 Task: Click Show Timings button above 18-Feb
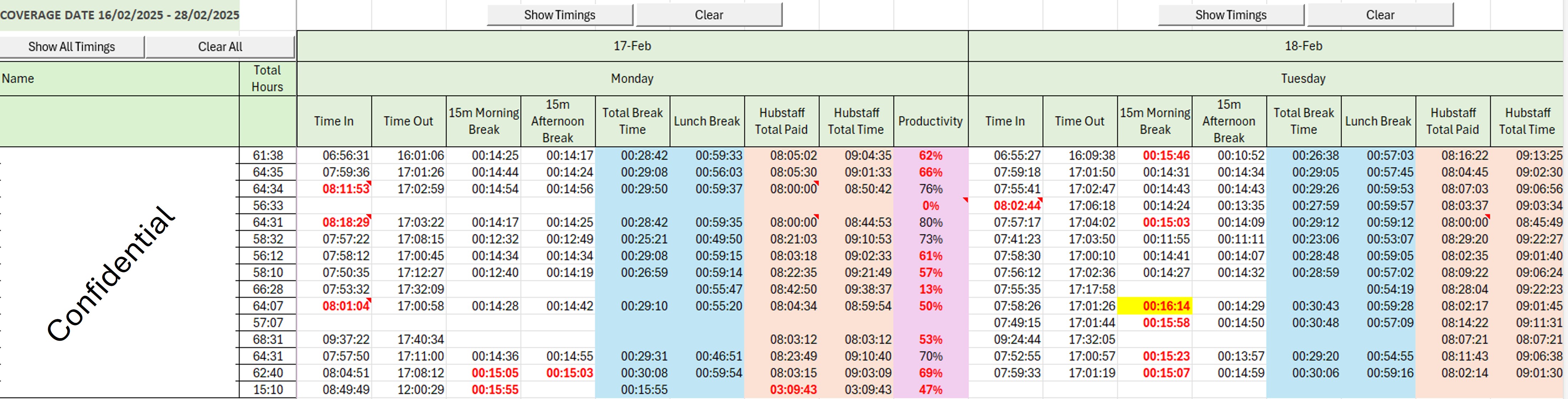click(1230, 15)
